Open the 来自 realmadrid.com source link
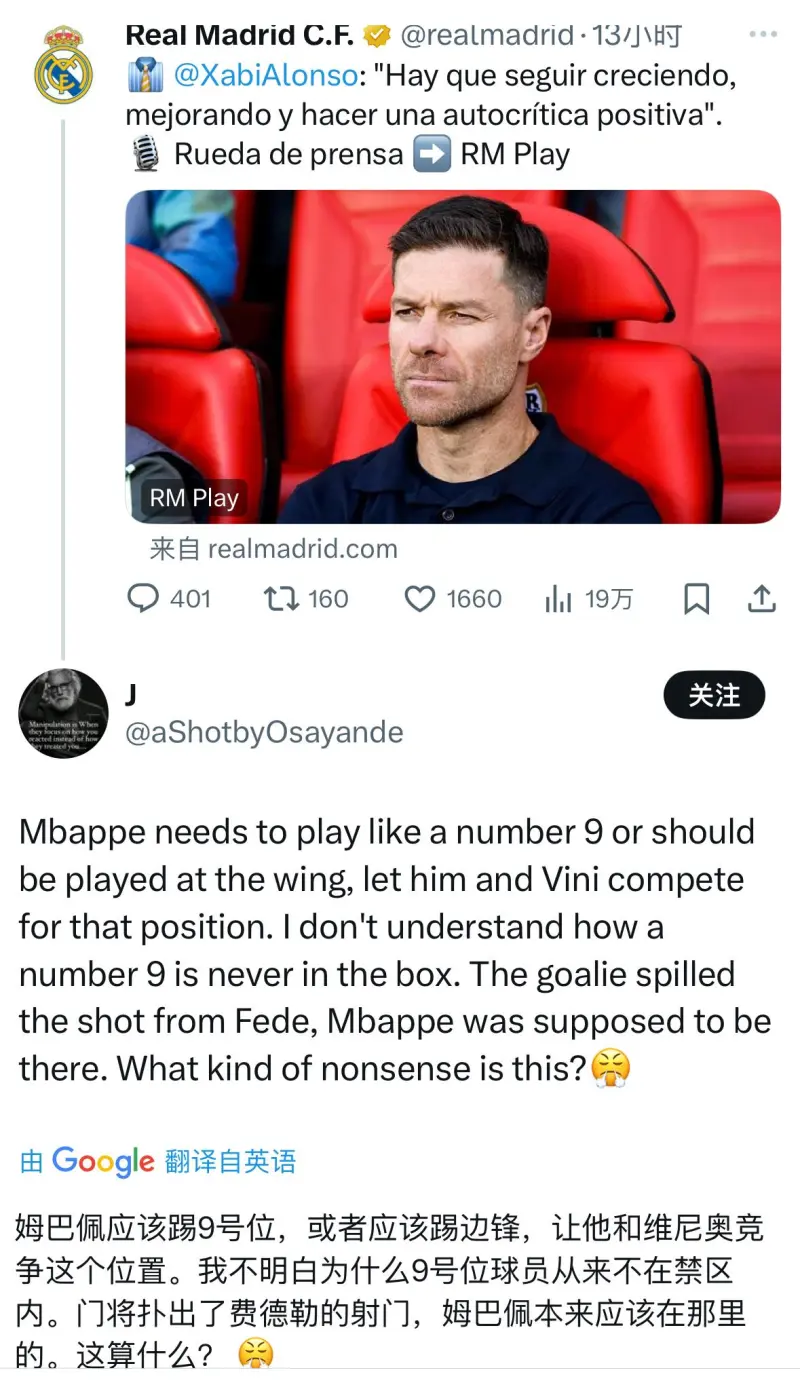The width and height of the screenshot is (800, 1385). point(273,548)
